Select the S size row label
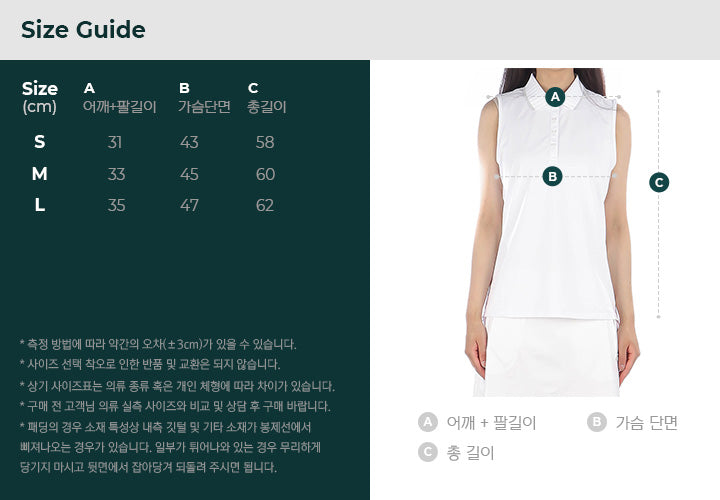The width and height of the screenshot is (720, 500). [x=39, y=142]
